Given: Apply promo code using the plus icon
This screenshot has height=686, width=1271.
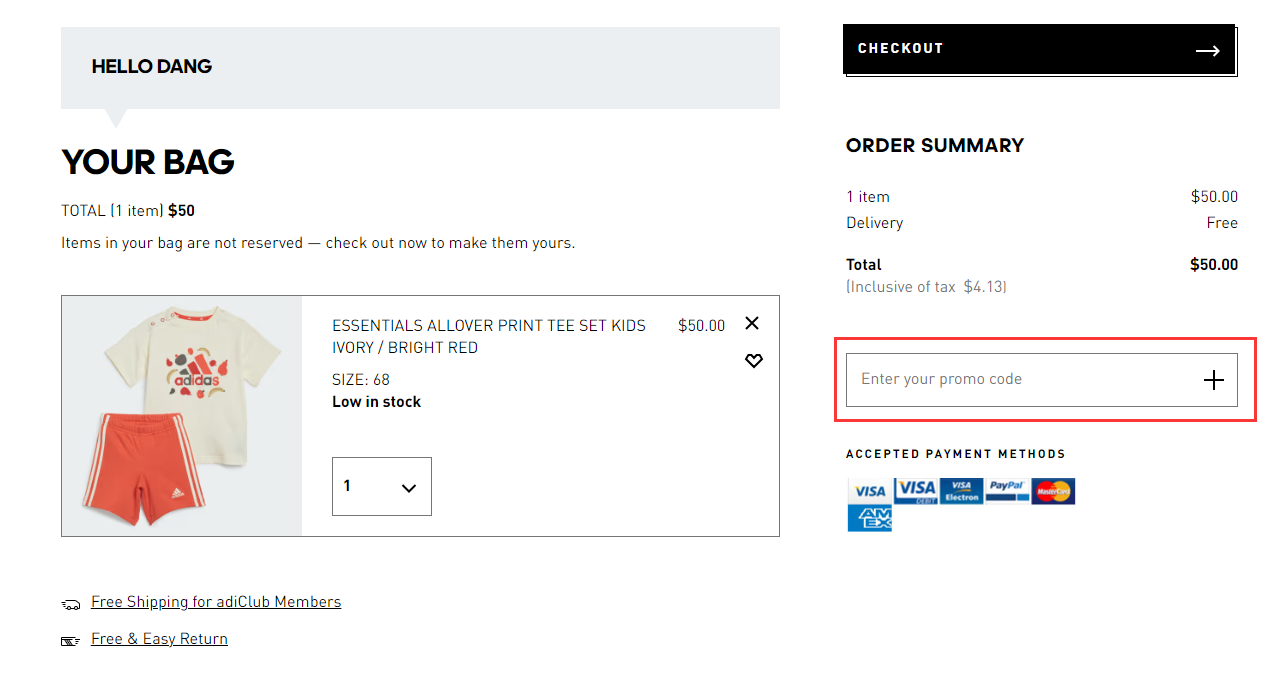Looking at the screenshot, I should pyautogui.click(x=1213, y=380).
